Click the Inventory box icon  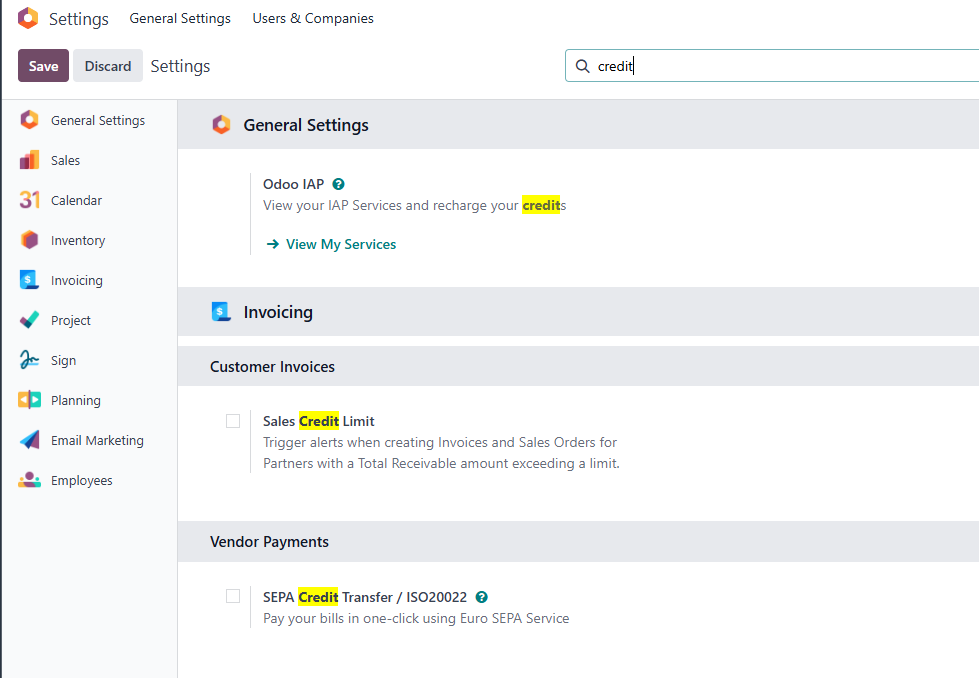coord(29,240)
